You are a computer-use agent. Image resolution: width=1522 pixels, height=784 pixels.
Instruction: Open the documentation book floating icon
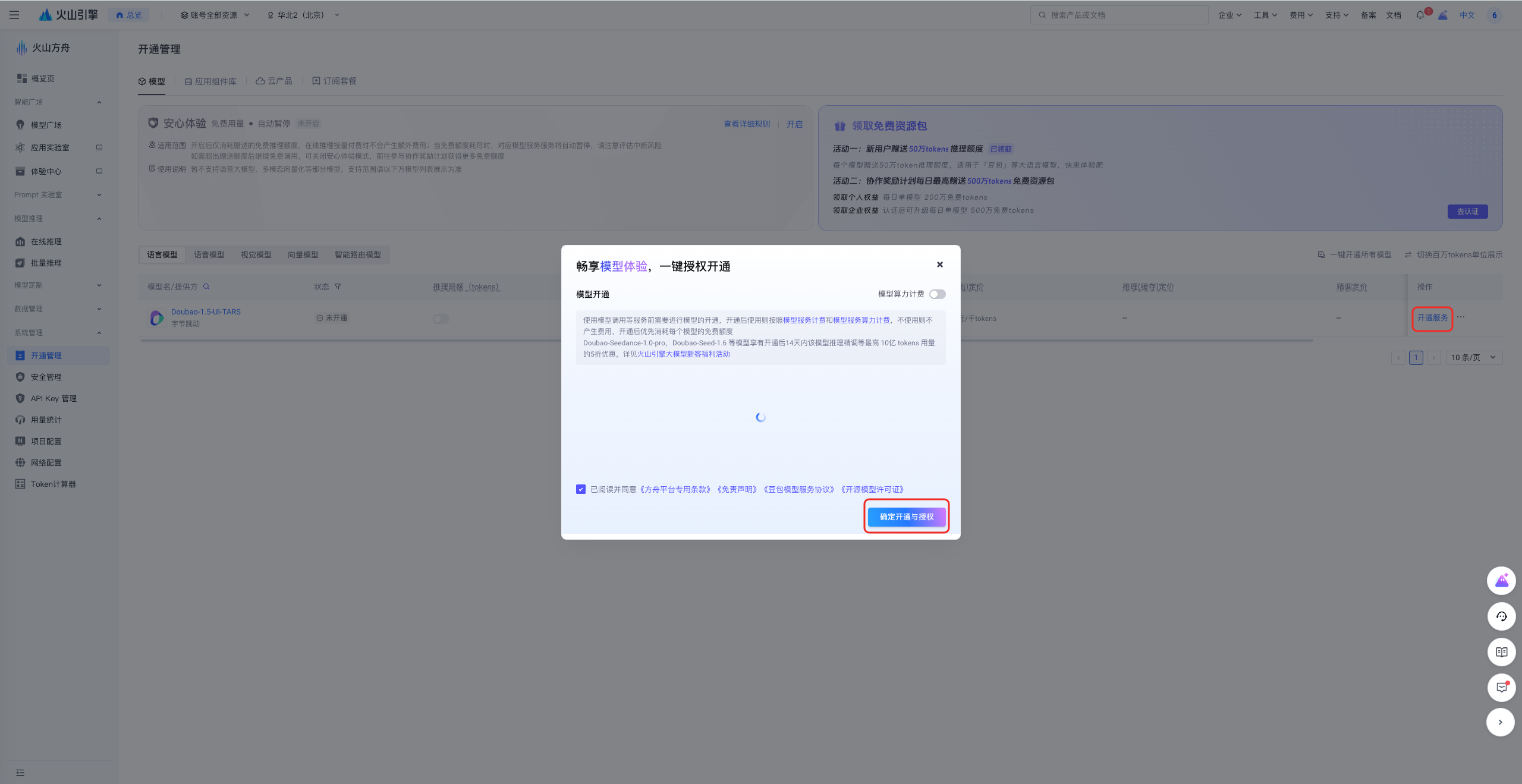click(x=1501, y=652)
